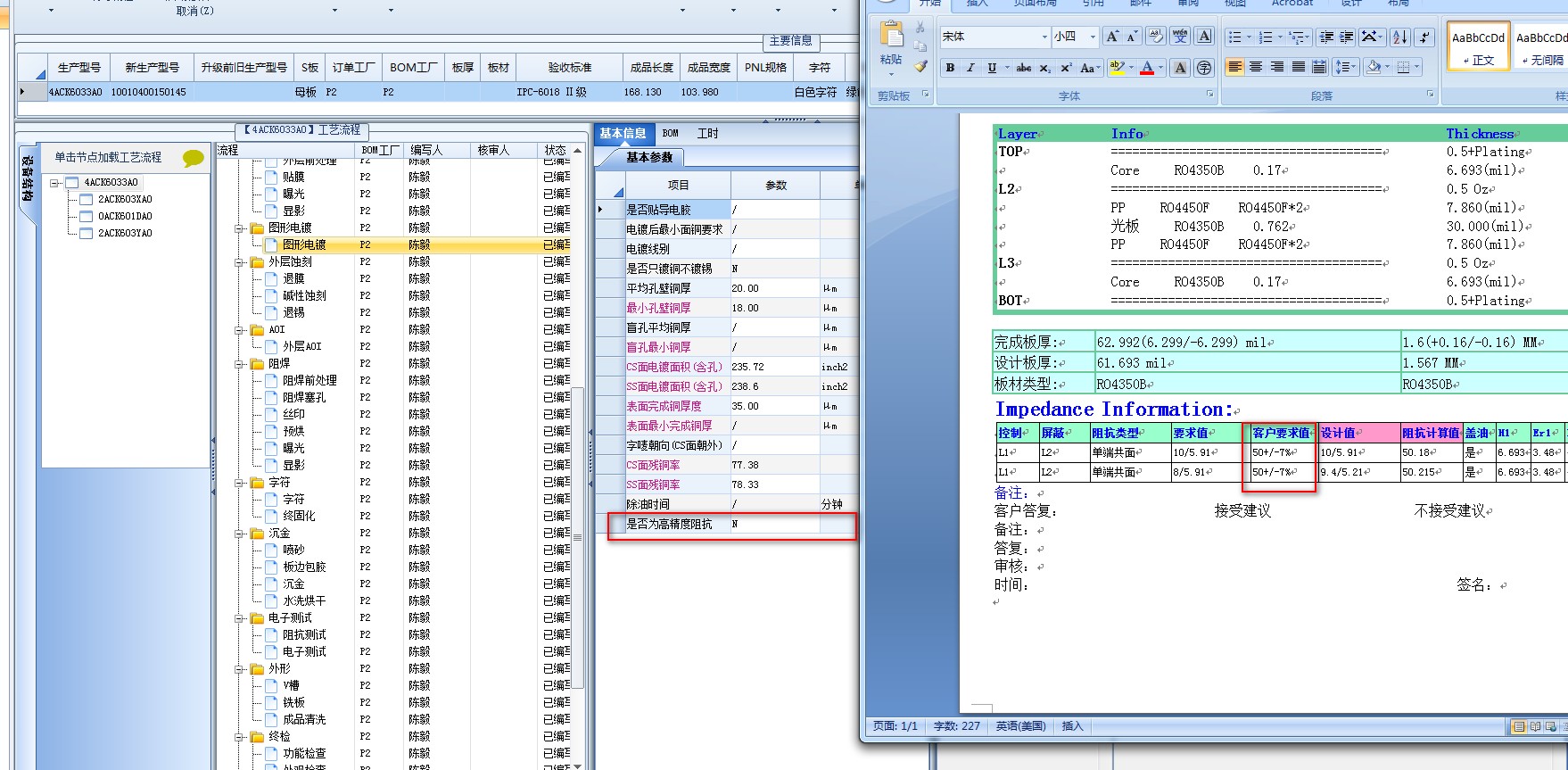The image size is (1568, 770).
Task: Click the Justify alignment icon
Action: click(1299, 67)
